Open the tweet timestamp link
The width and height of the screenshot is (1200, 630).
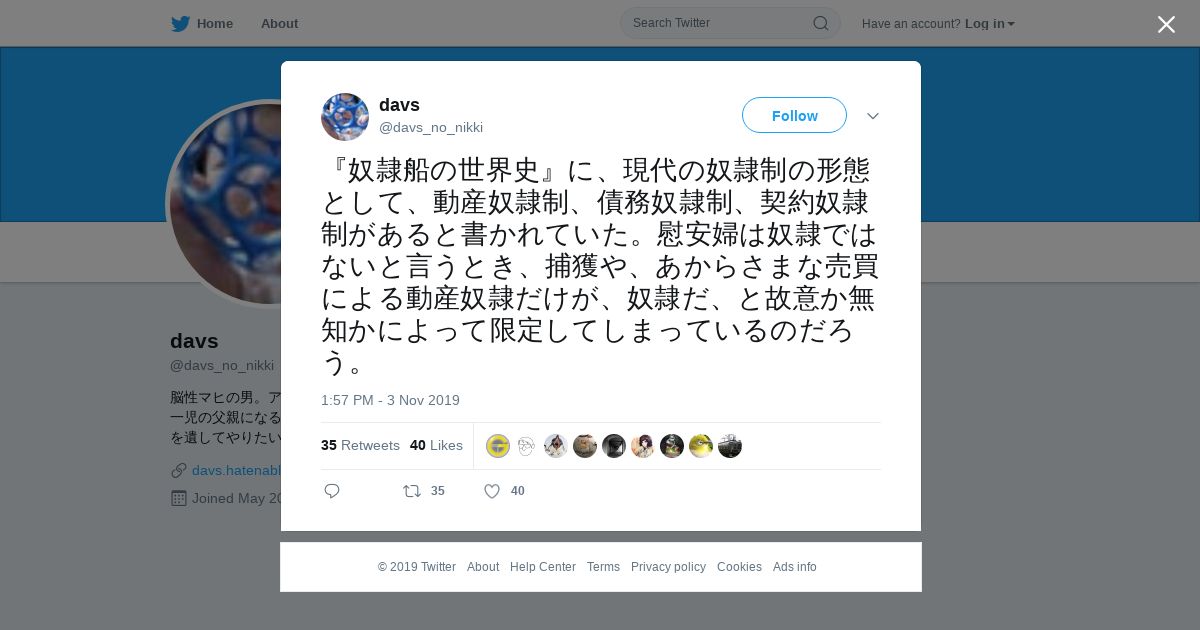point(390,400)
